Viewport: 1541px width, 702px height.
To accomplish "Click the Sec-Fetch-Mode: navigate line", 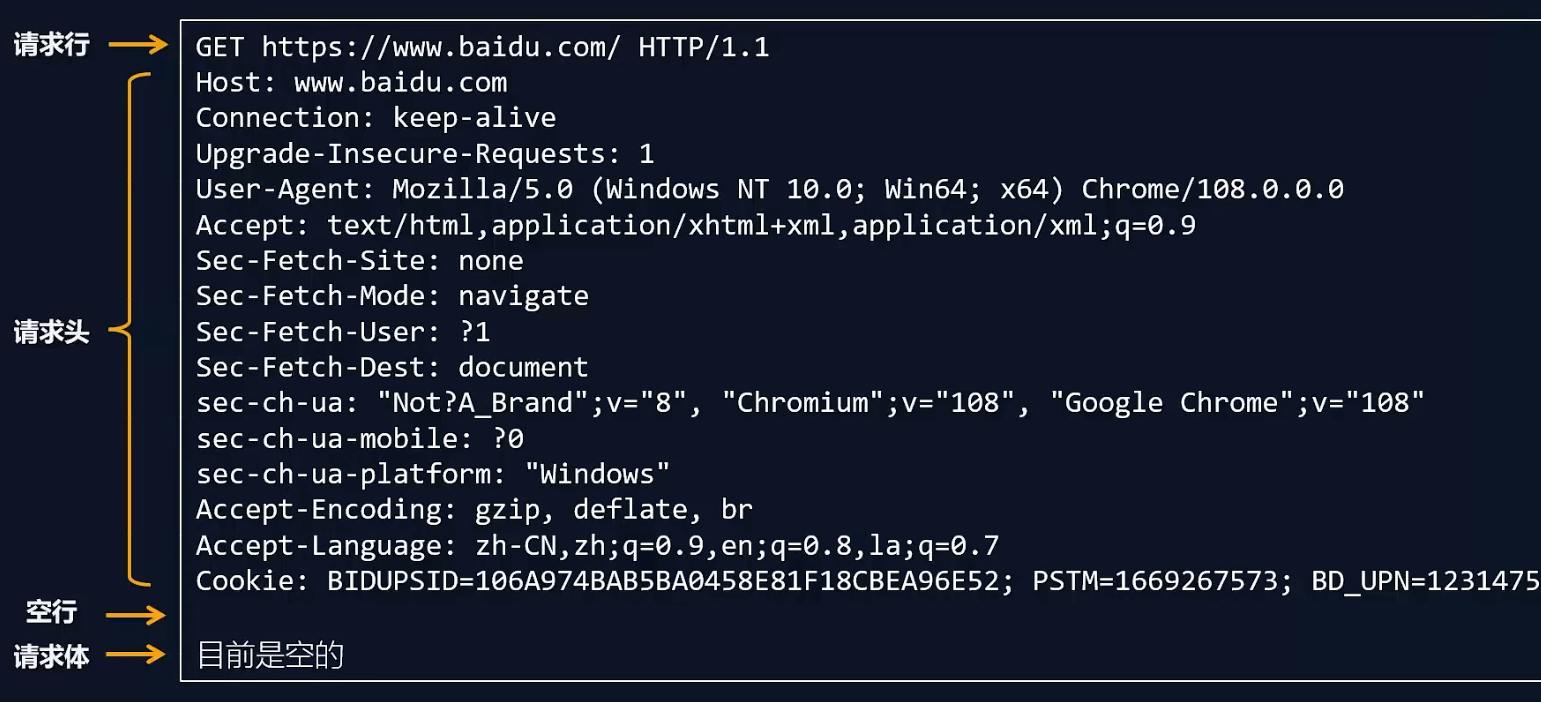I will 392,296.
